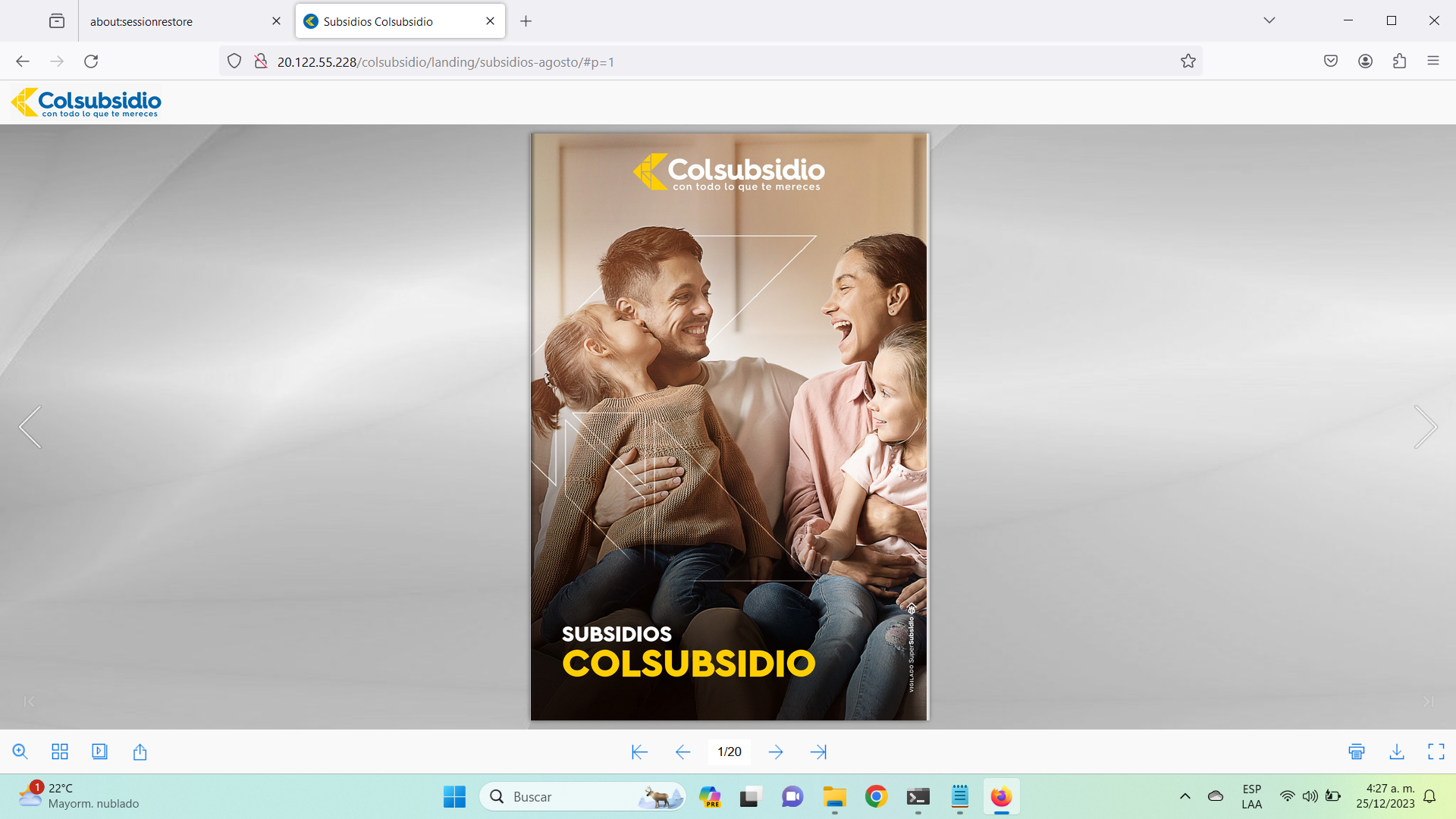Toggle fullscreen view
The width and height of the screenshot is (1456, 819).
coord(1436,752)
